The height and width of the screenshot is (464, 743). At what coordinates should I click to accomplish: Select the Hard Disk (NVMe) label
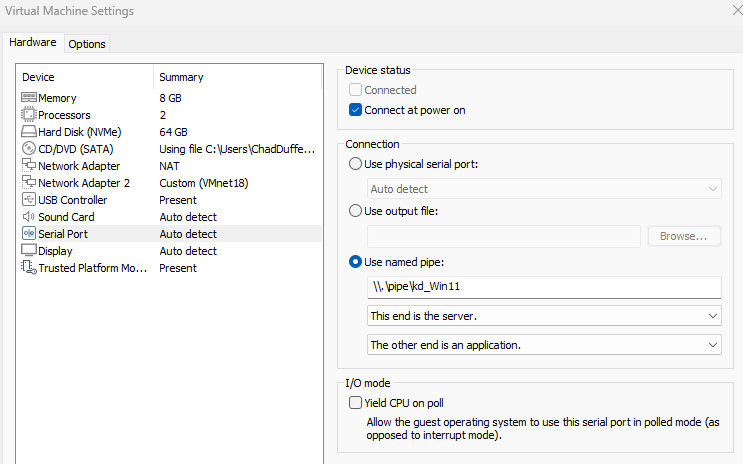(x=80, y=132)
